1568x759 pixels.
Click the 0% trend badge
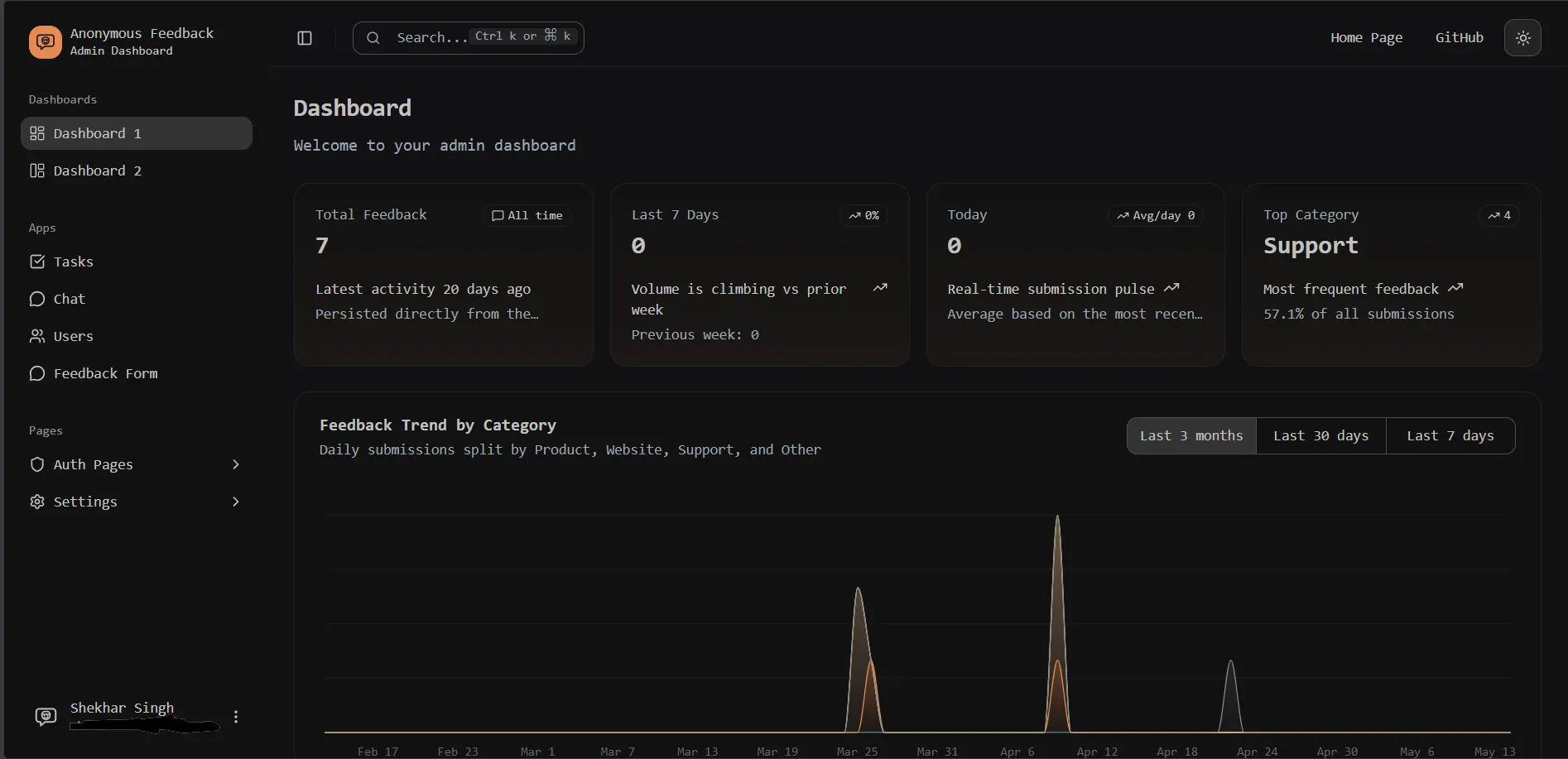[x=863, y=215]
